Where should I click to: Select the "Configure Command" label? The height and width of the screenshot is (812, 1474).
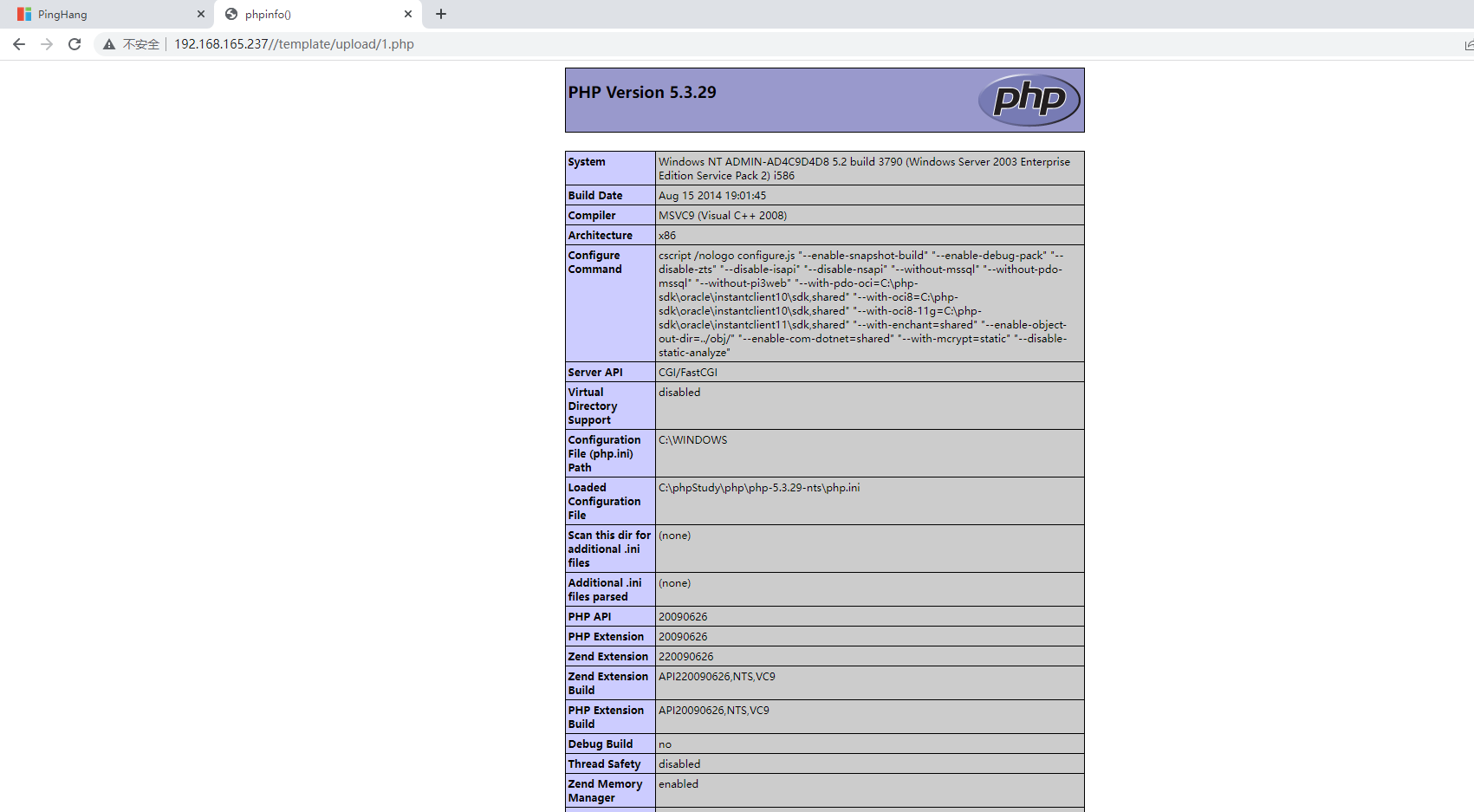pos(595,263)
